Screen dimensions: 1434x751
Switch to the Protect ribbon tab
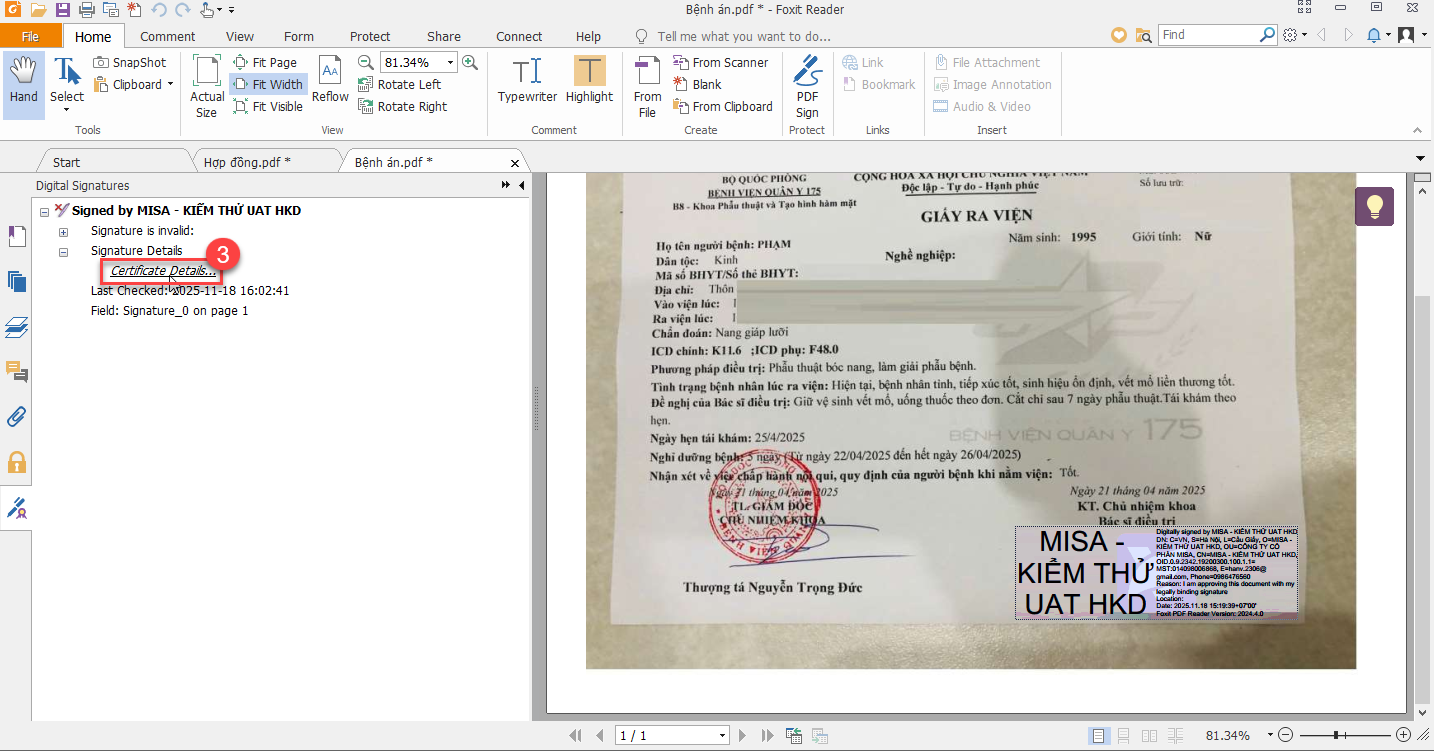coord(370,36)
